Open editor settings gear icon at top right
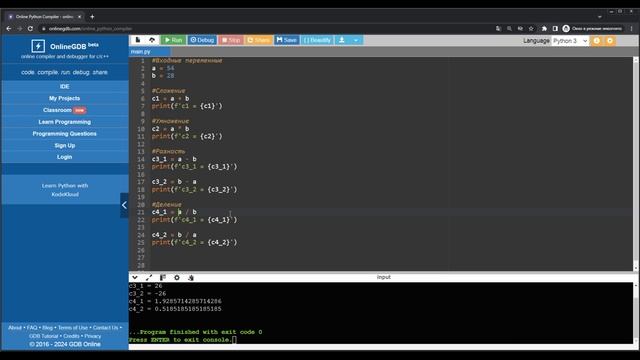Viewport: 640px width, 360px height. (610, 41)
